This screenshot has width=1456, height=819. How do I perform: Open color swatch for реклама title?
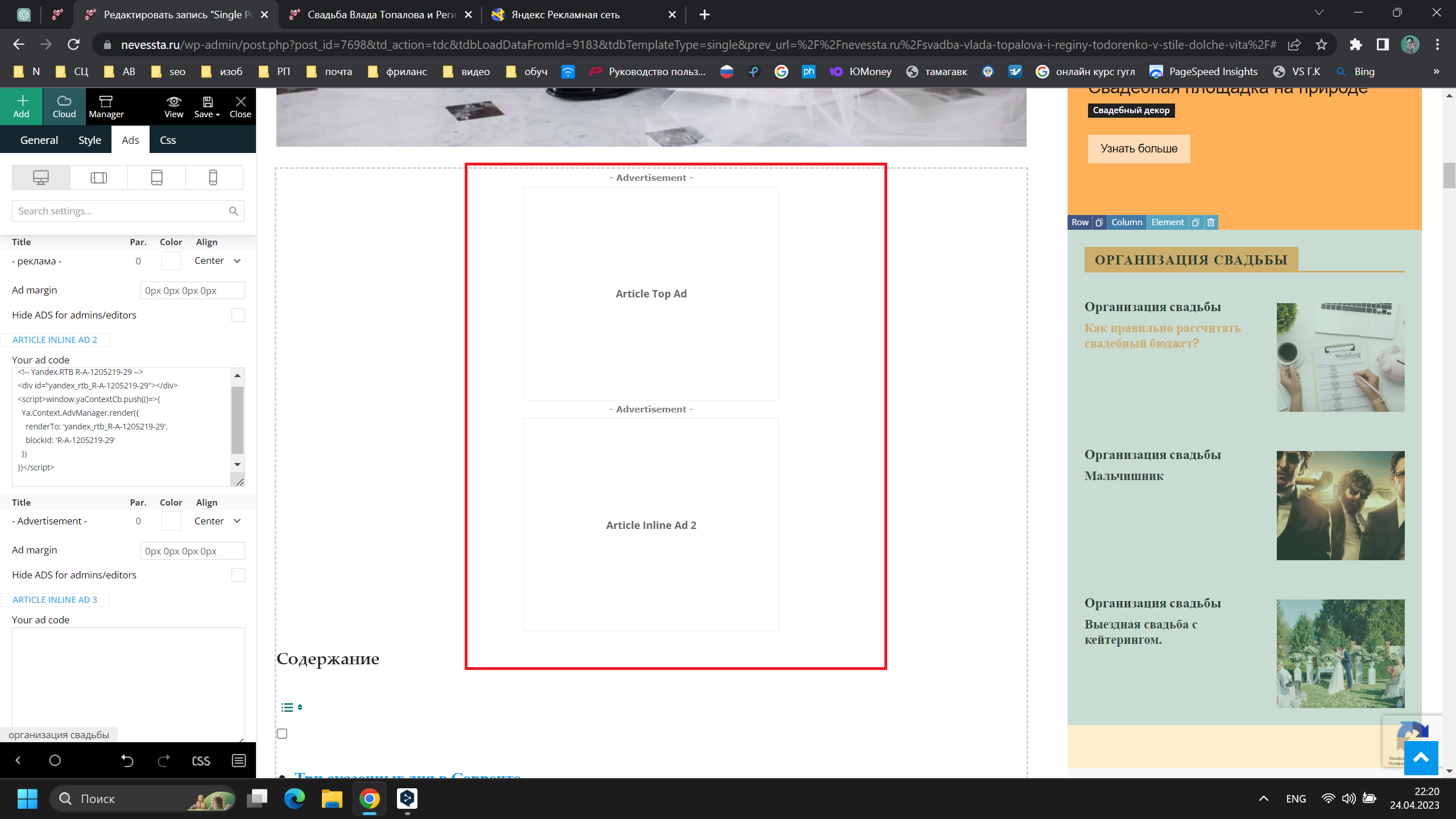171,261
